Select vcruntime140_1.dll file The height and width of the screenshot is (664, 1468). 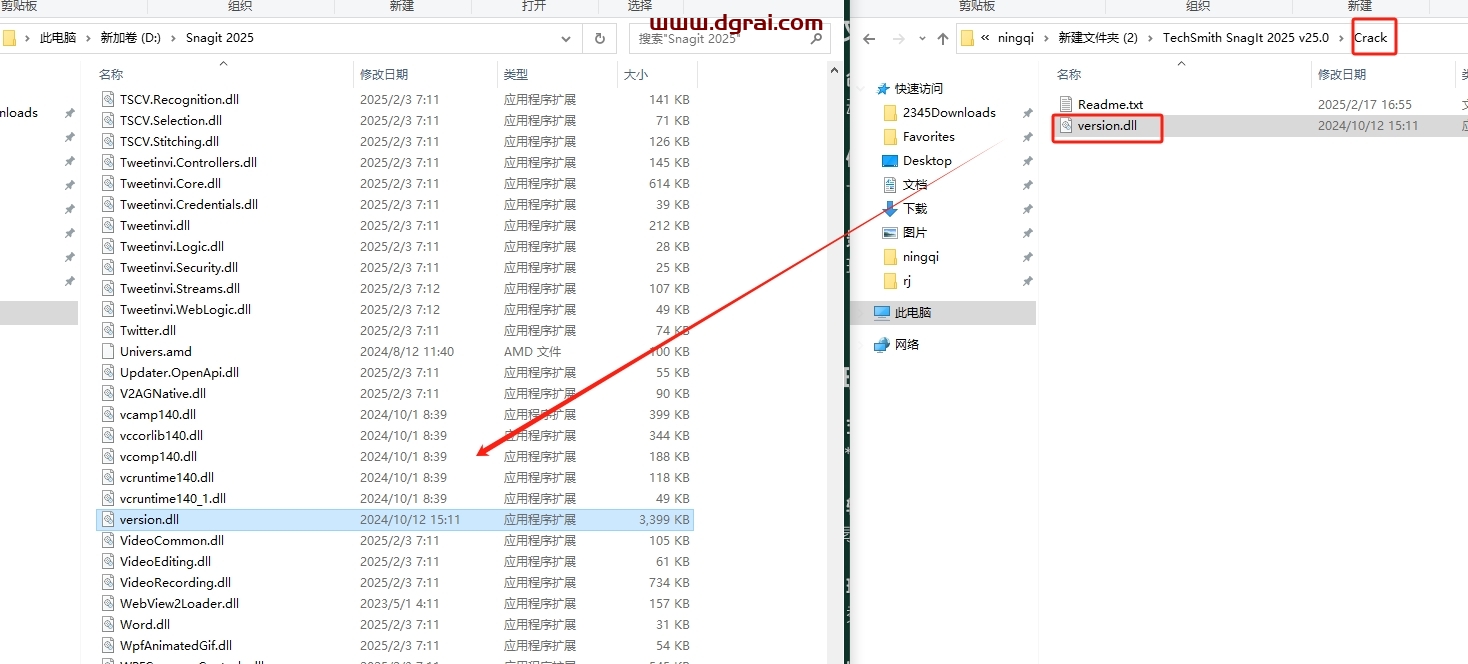(x=173, y=498)
